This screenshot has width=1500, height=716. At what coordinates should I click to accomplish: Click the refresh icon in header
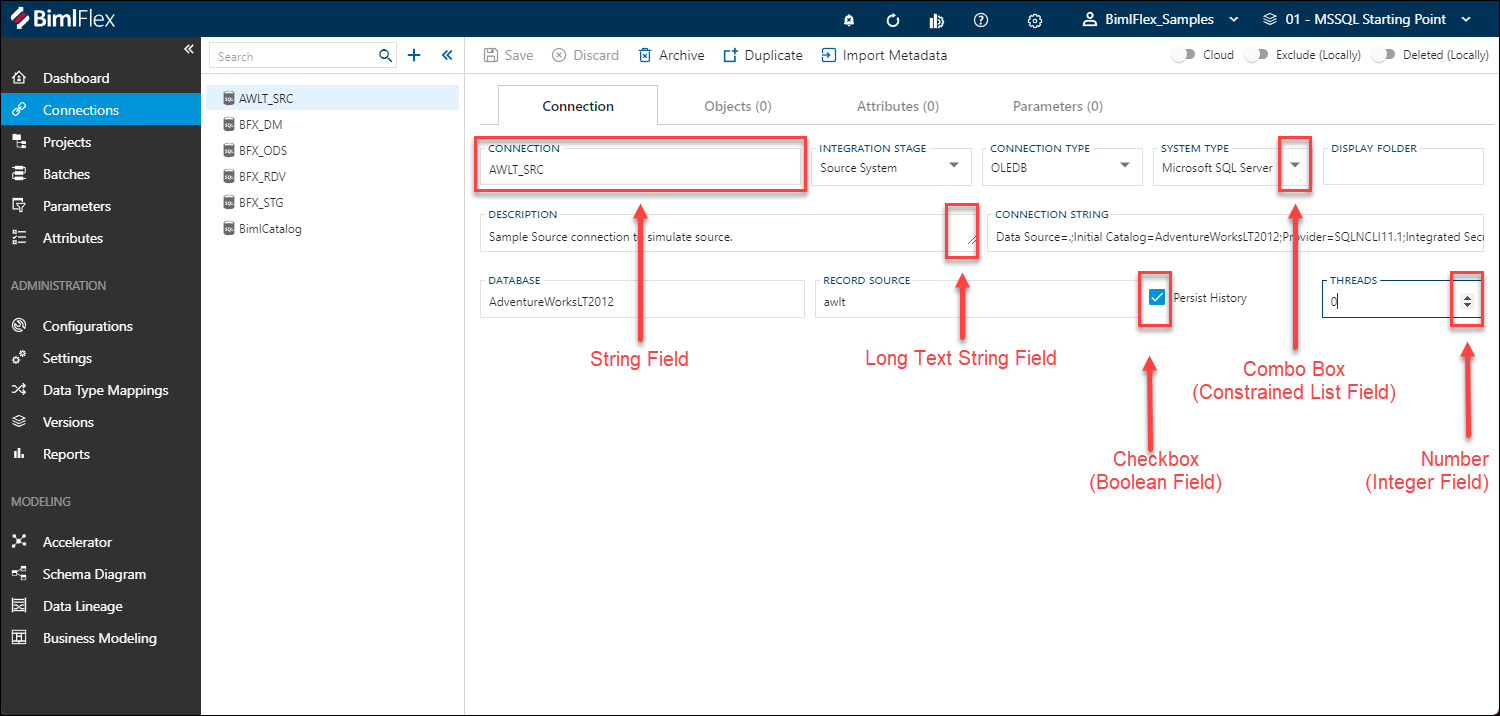pos(893,20)
